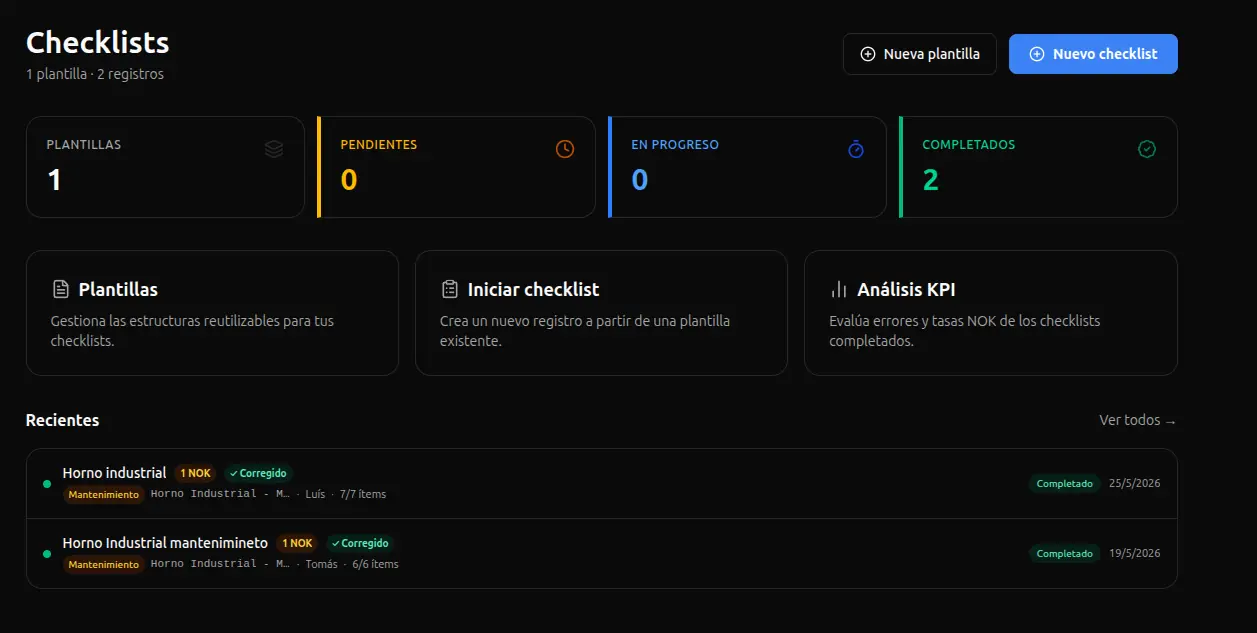Screen dimensions: 1257x633
Task: Click the plus icon in Nueva plantilla
Action: [x=868, y=54]
